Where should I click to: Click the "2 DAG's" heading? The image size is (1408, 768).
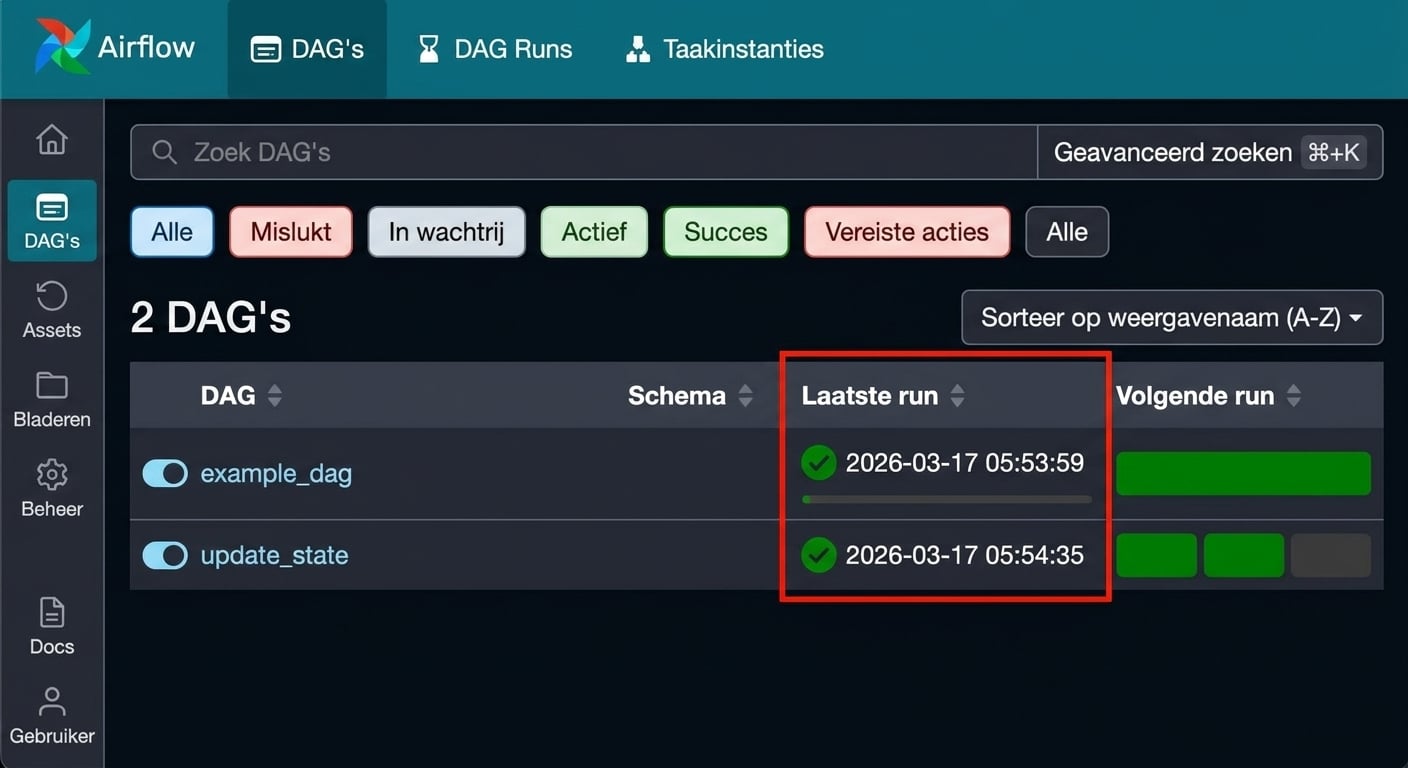pos(211,318)
